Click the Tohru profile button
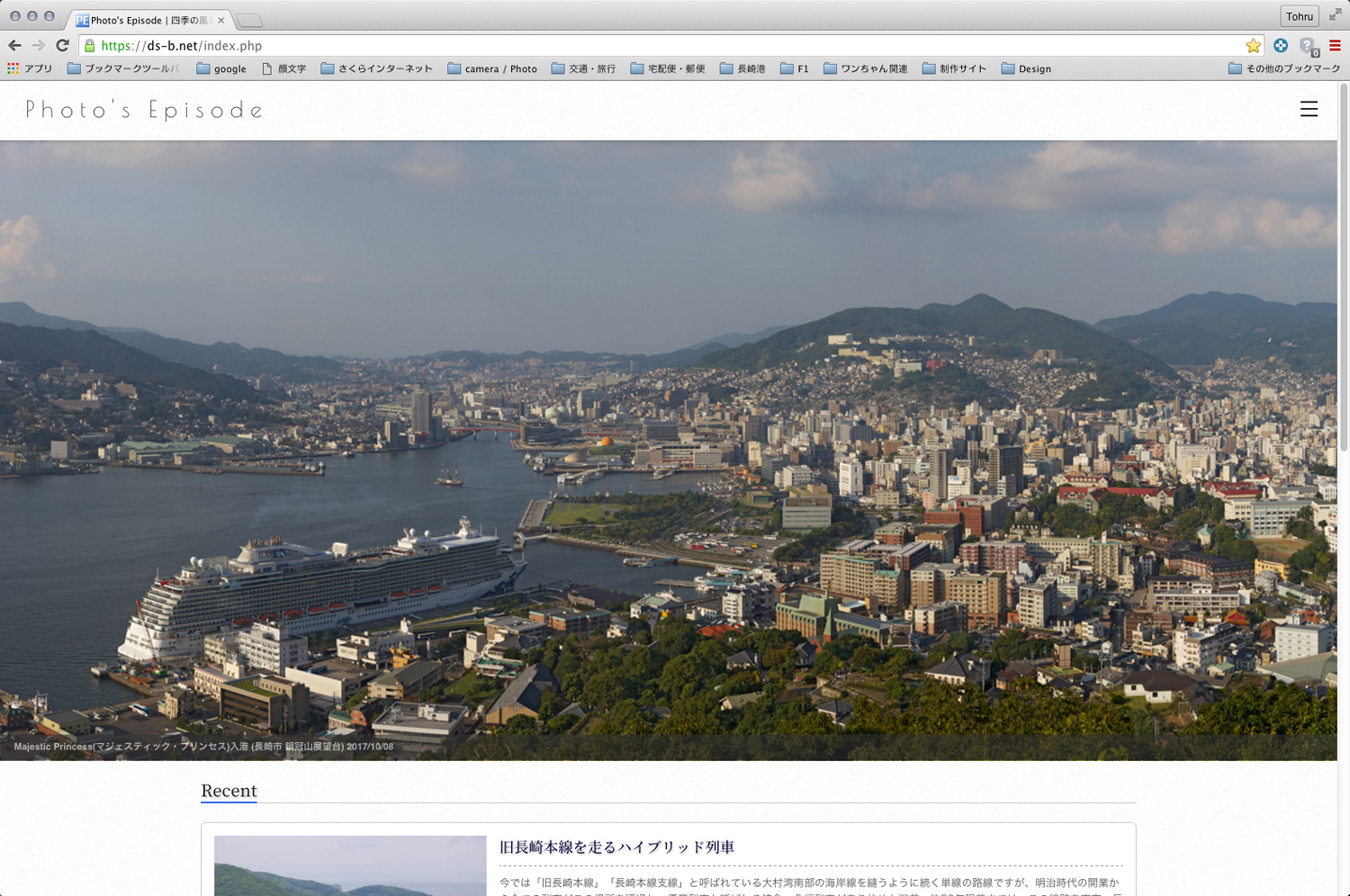This screenshot has width=1350, height=896. pyautogui.click(x=1299, y=16)
